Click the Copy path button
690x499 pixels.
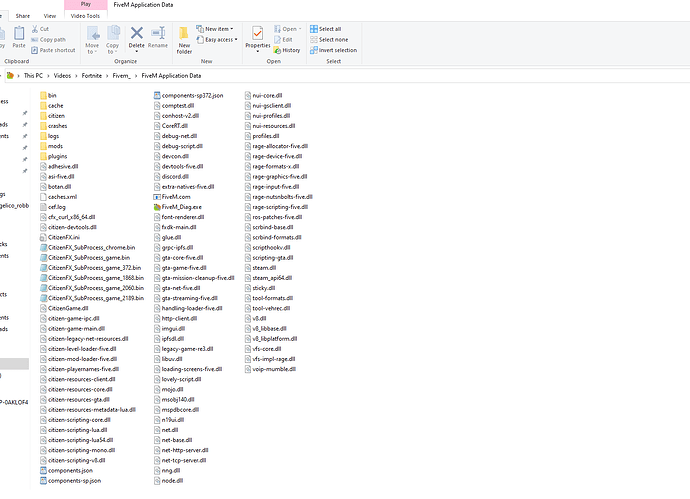coord(48,40)
